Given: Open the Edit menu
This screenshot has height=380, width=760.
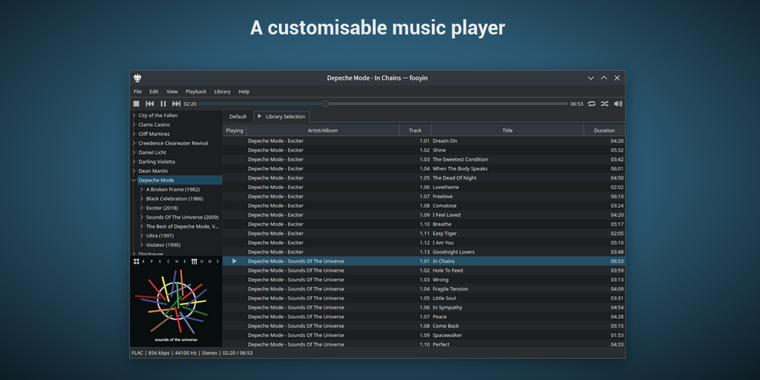Looking at the screenshot, I should click(x=154, y=92).
